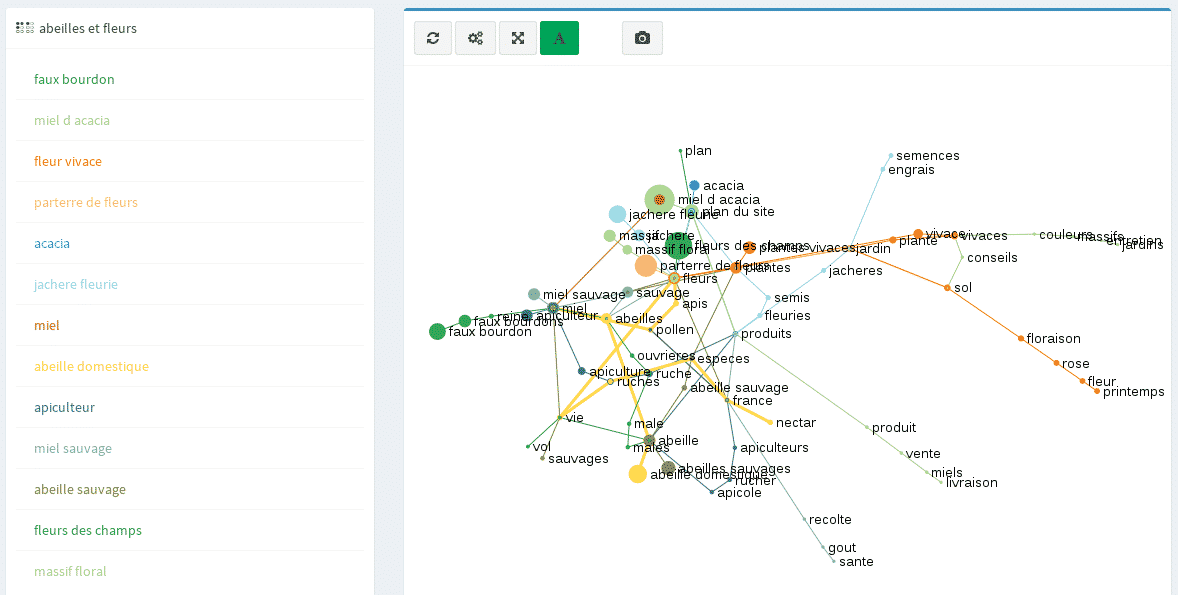Choose 'parterre de fleurs' in the list

point(86,202)
